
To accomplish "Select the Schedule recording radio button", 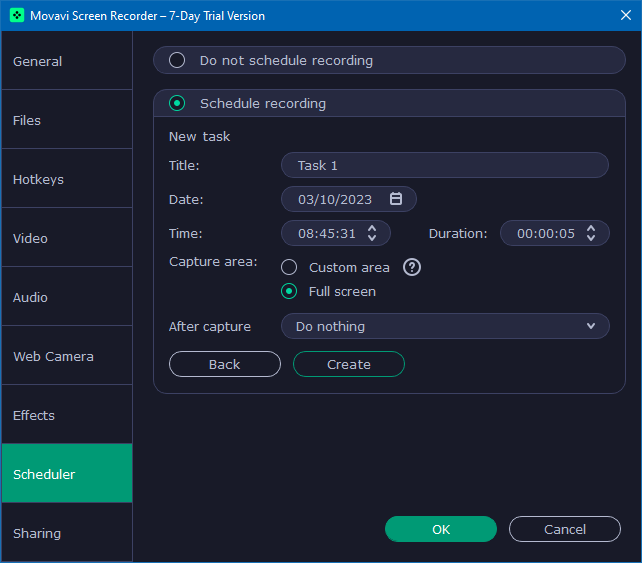I will point(177,103).
